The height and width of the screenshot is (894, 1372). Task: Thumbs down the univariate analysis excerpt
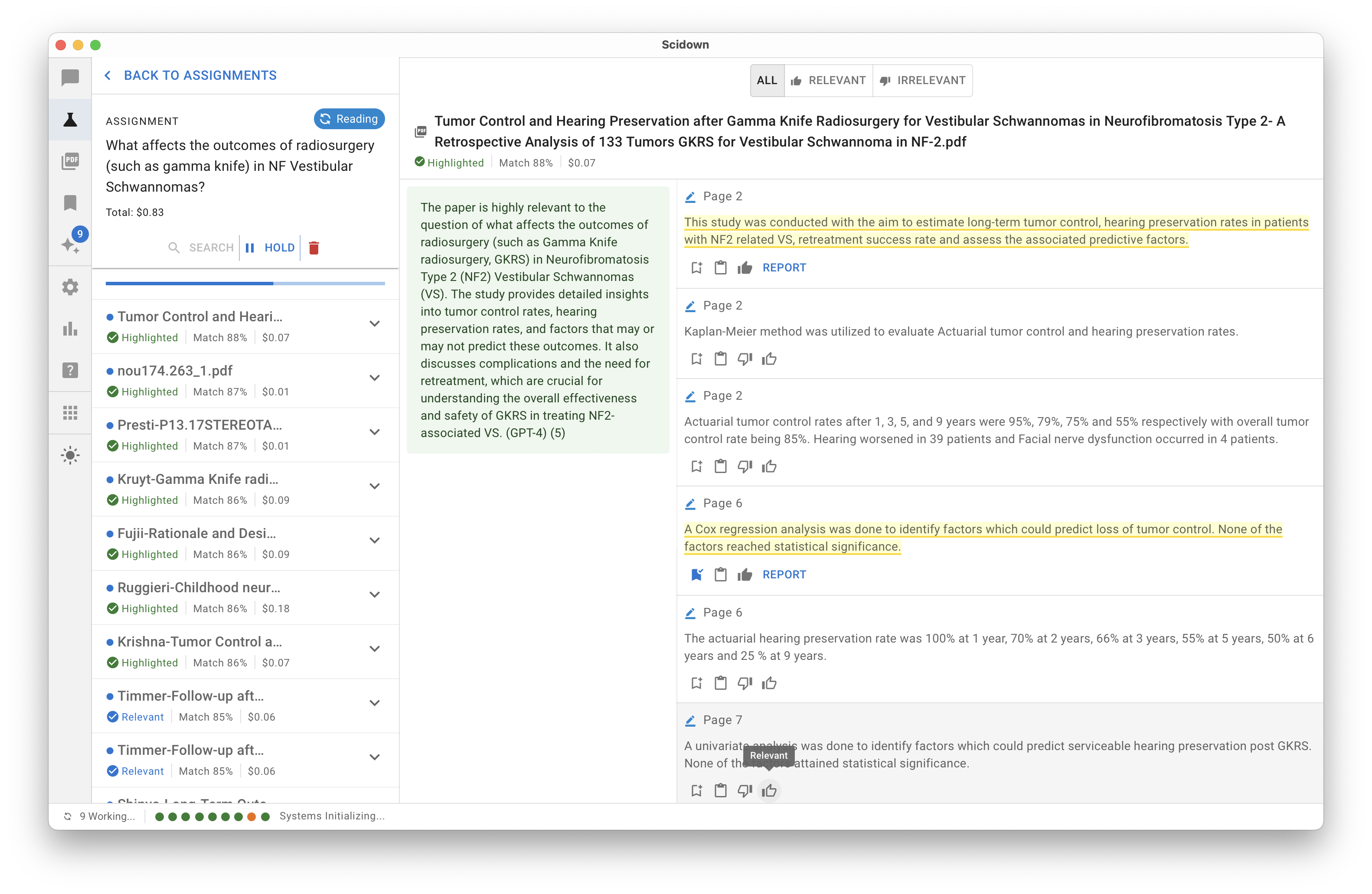point(745,791)
